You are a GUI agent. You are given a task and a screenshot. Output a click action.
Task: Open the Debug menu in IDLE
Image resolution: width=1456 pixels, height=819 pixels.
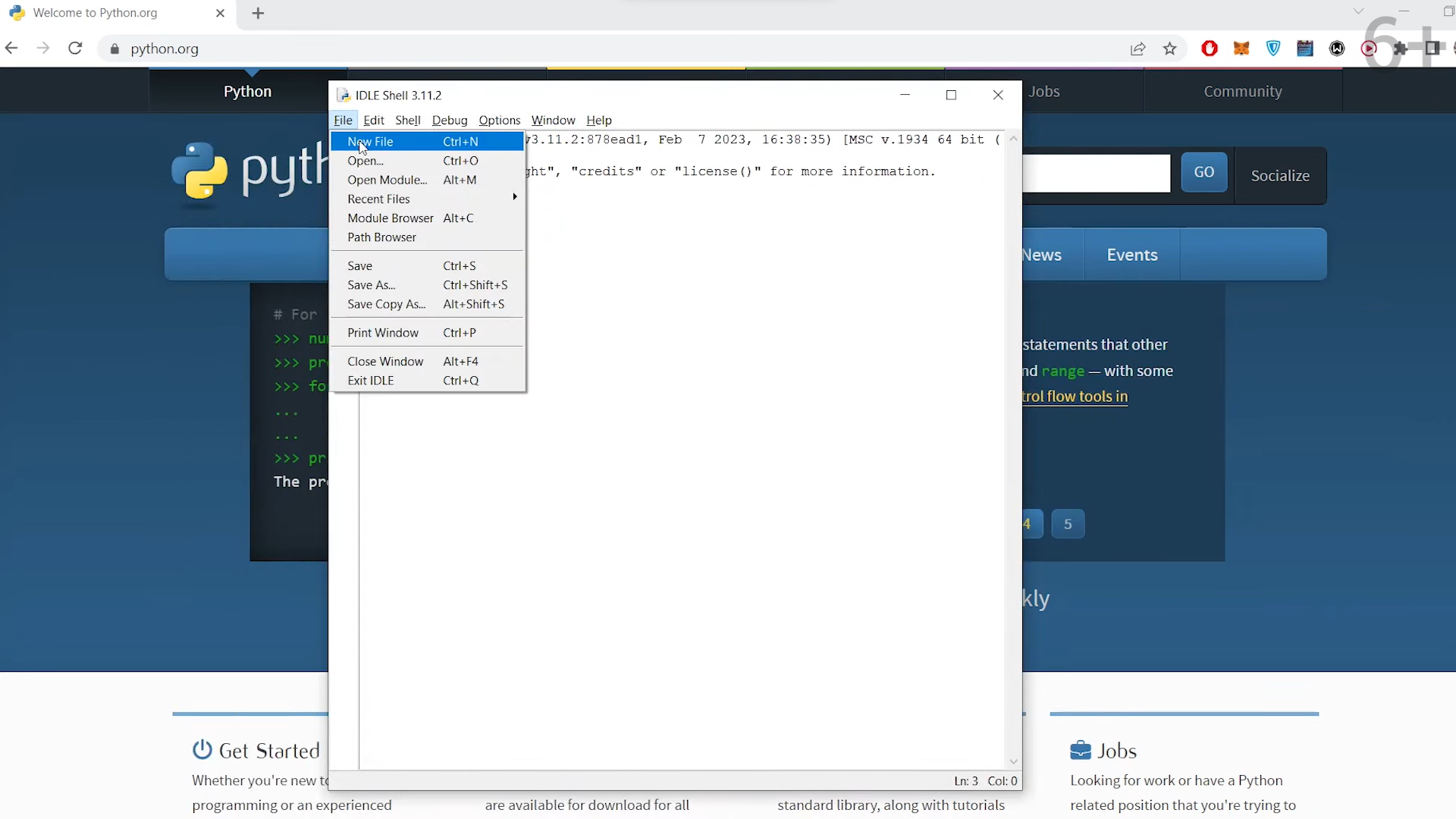pyautogui.click(x=450, y=120)
